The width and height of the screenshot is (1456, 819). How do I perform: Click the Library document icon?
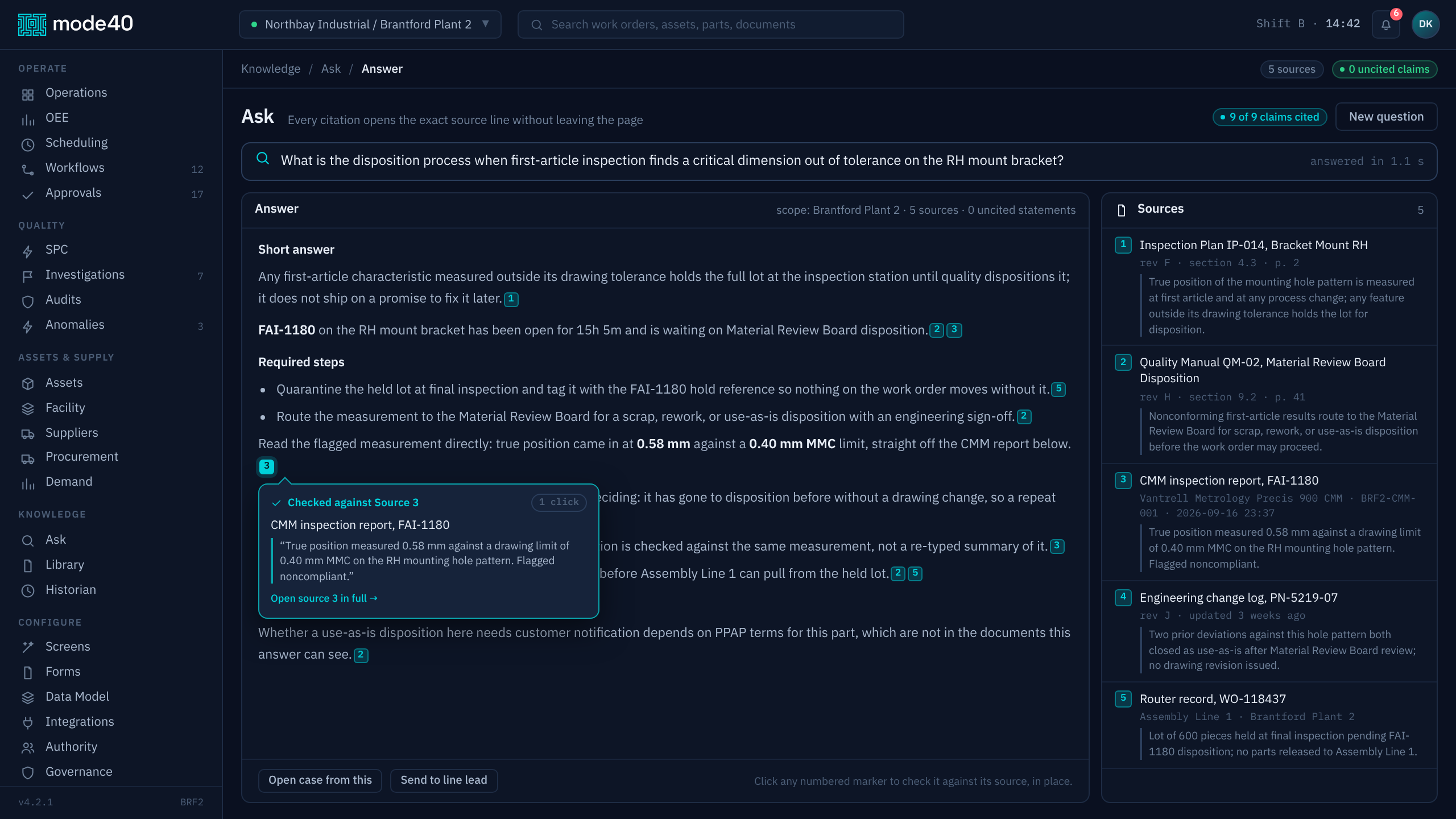pos(27,566)
